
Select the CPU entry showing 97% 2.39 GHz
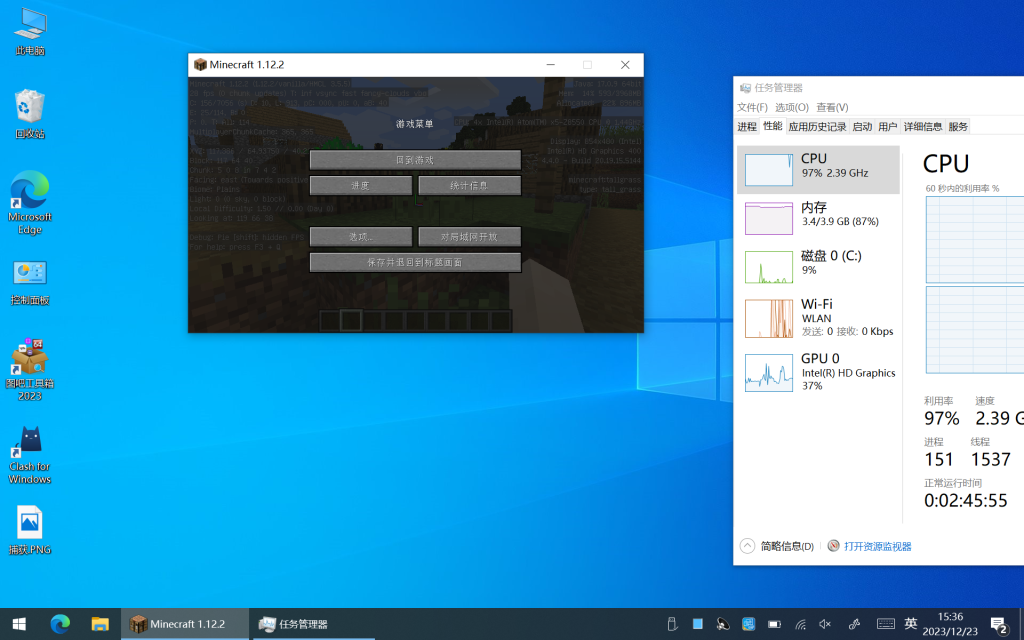818,170
